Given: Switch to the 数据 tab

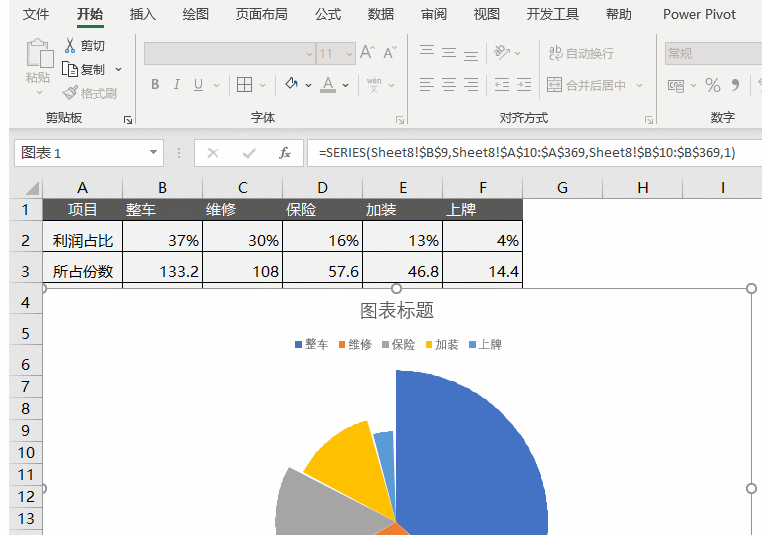Looking at the screenshot, I should (381, 14).
